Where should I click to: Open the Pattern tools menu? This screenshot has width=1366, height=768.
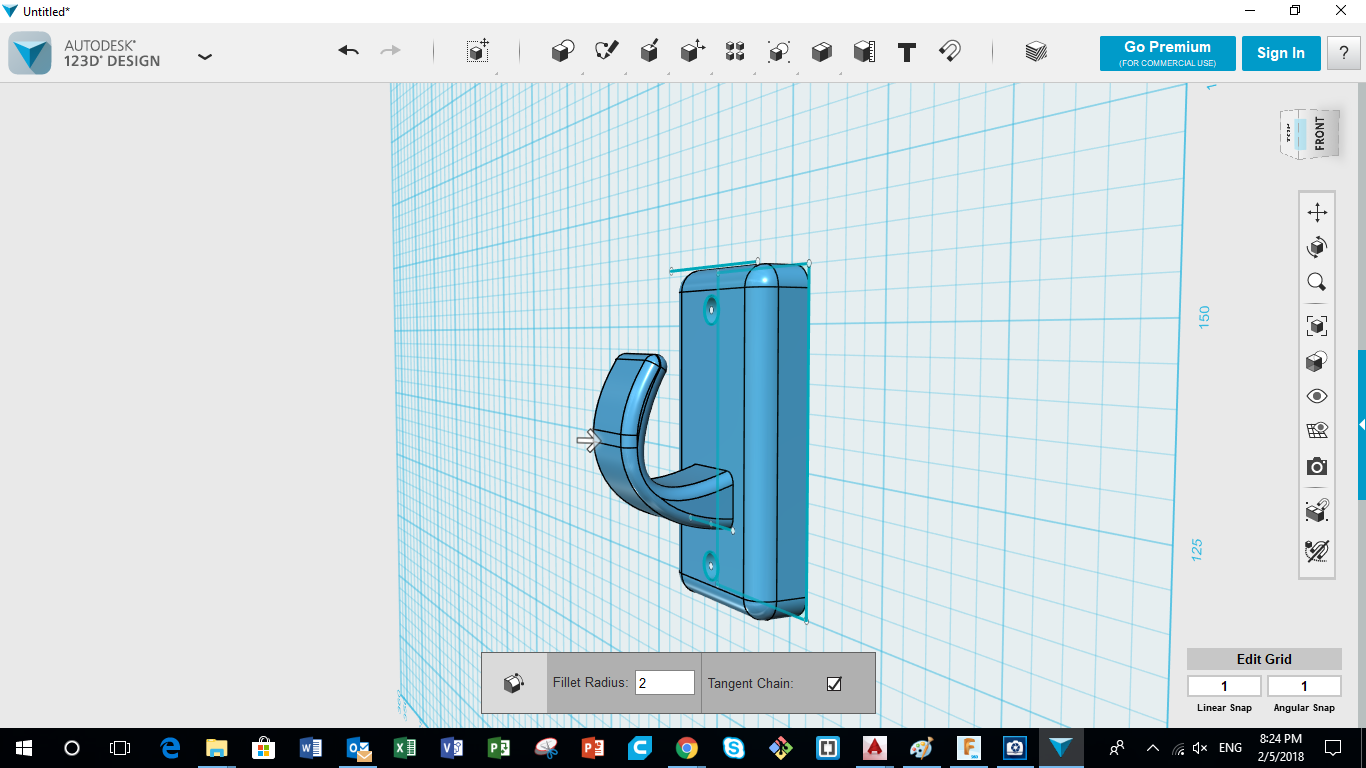point(735,52)
